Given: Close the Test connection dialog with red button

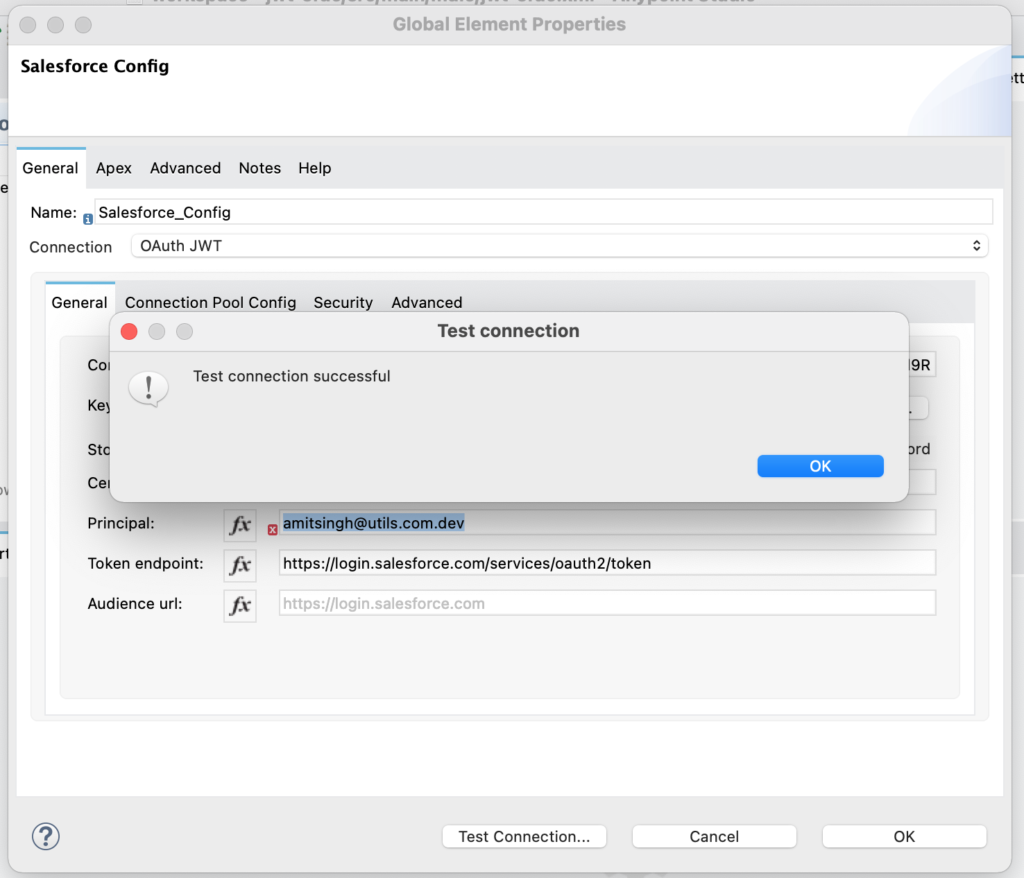Looking at the screenshot, I should pyautogui.click(x=129, y=331).
